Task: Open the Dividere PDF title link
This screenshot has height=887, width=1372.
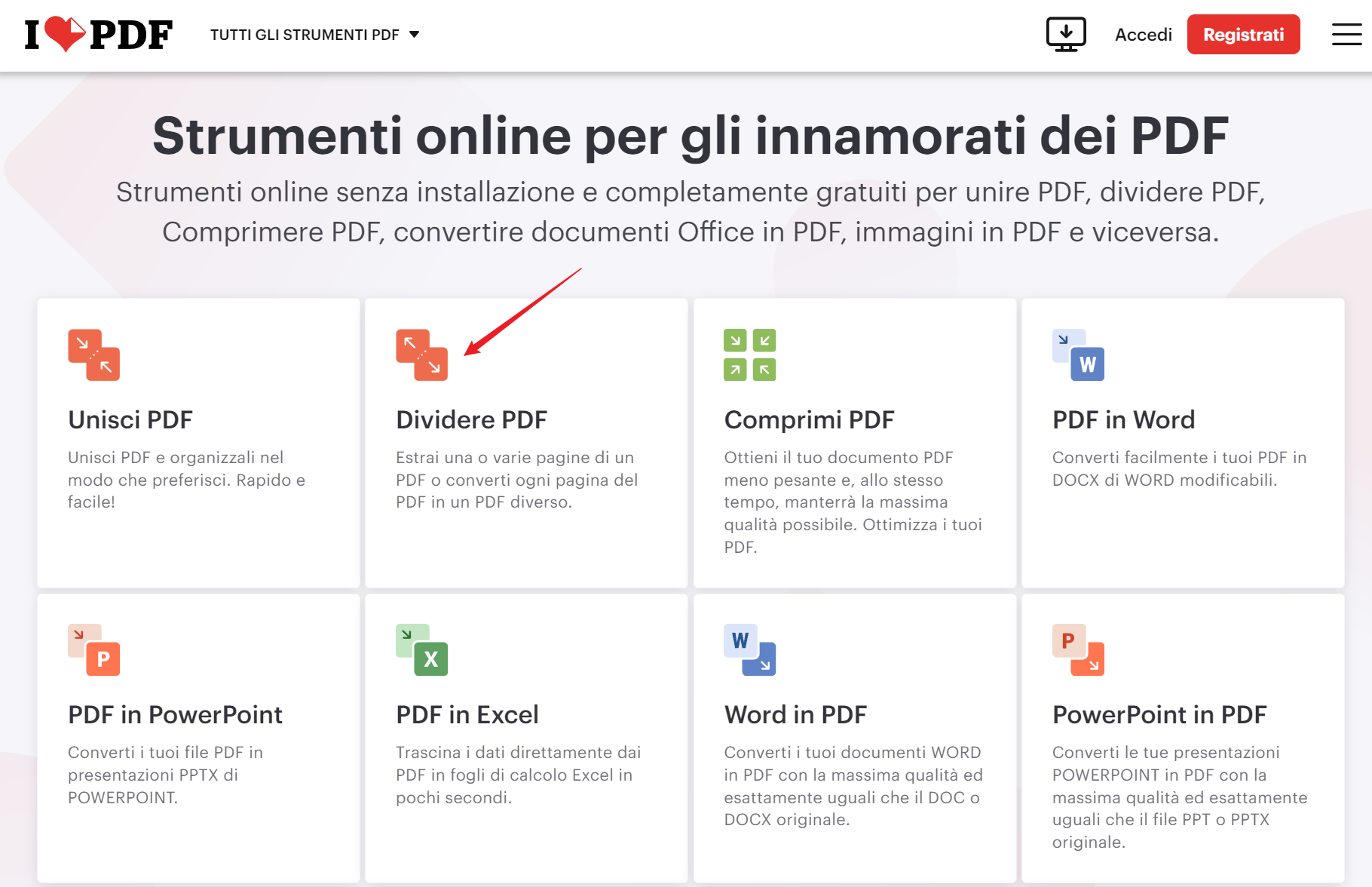Action: click(x=472, y=420)
